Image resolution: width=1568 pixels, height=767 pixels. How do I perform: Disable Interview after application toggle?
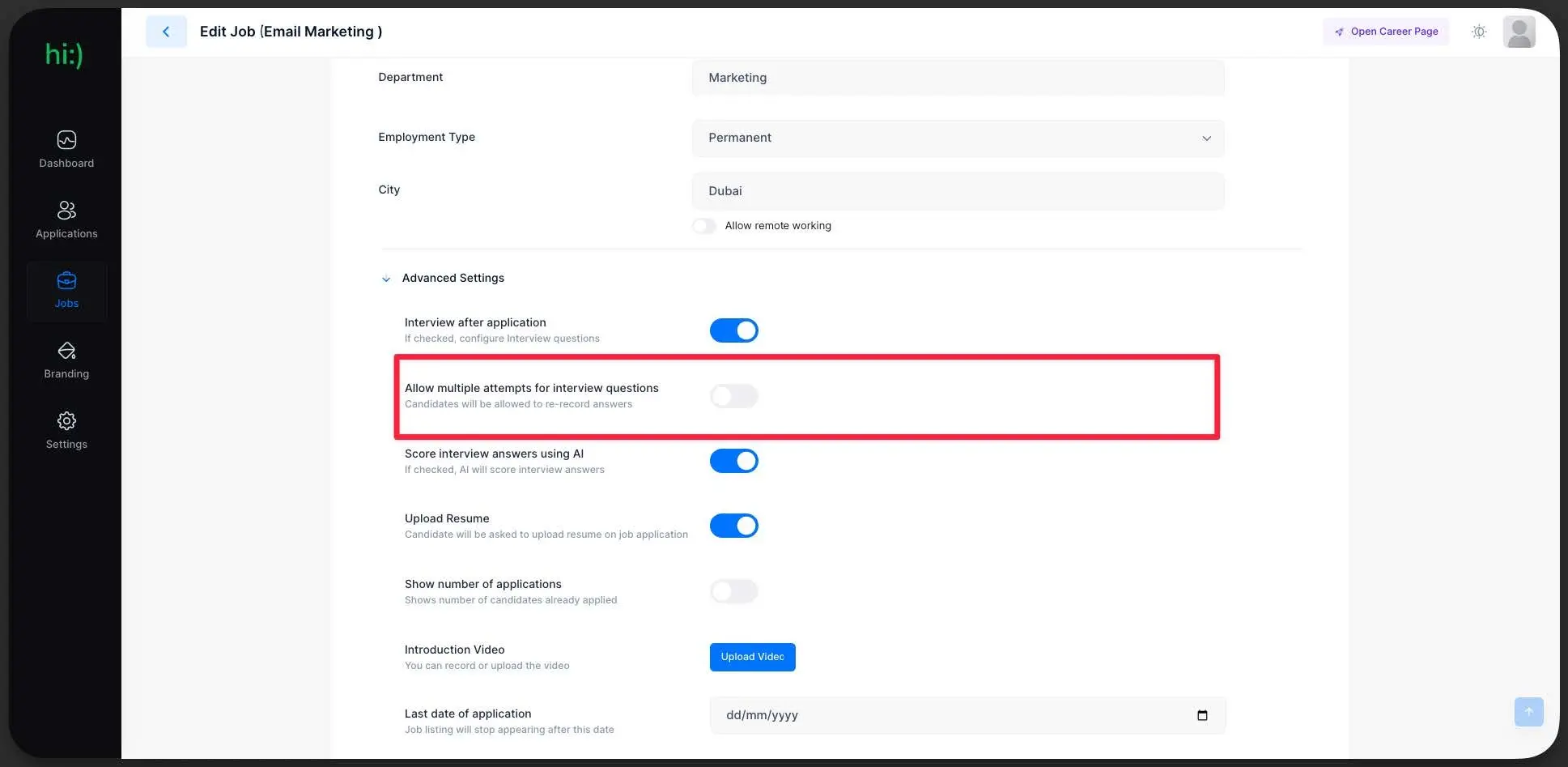[x=733, y=330]
